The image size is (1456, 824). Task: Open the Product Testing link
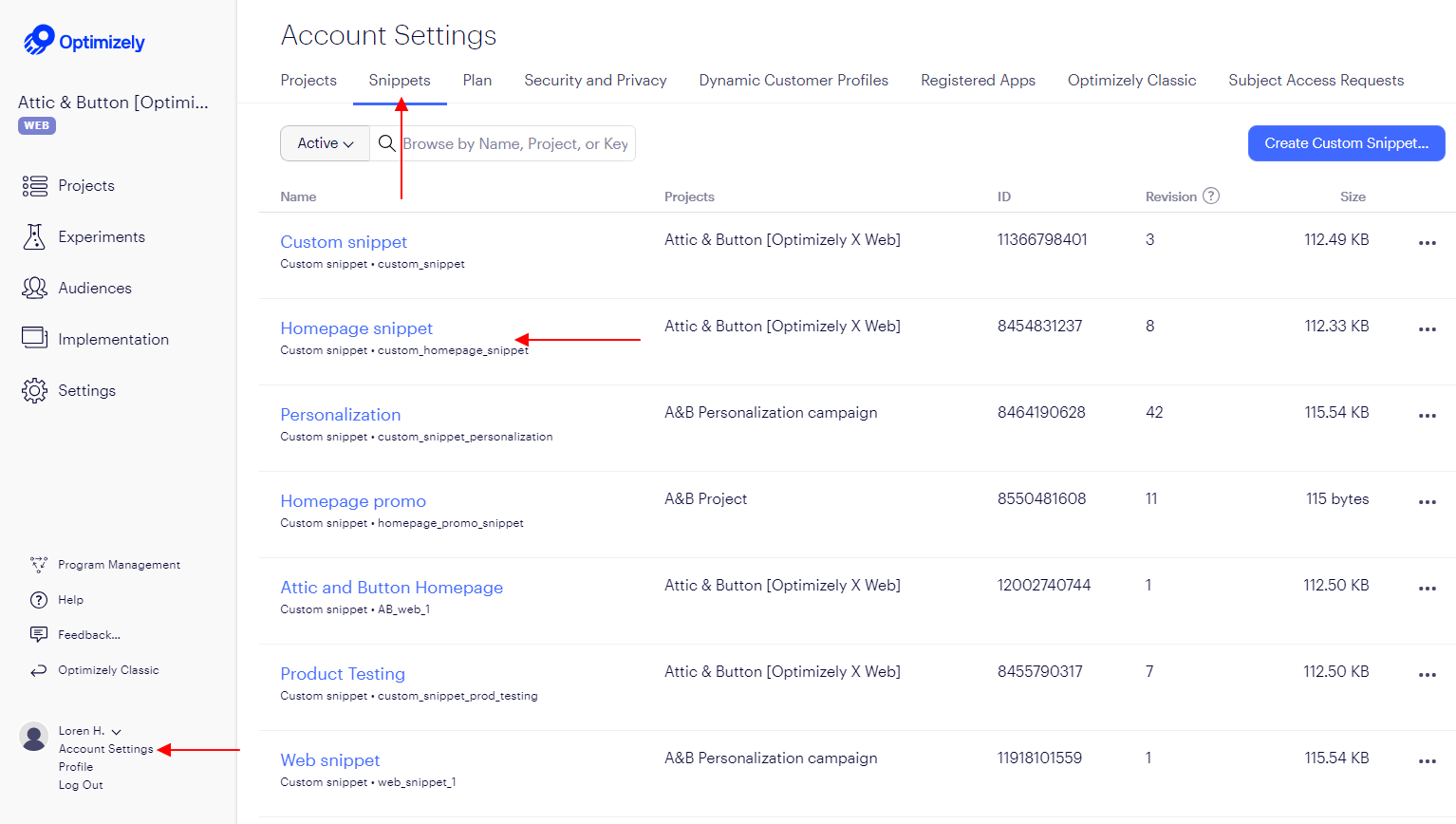343,674
